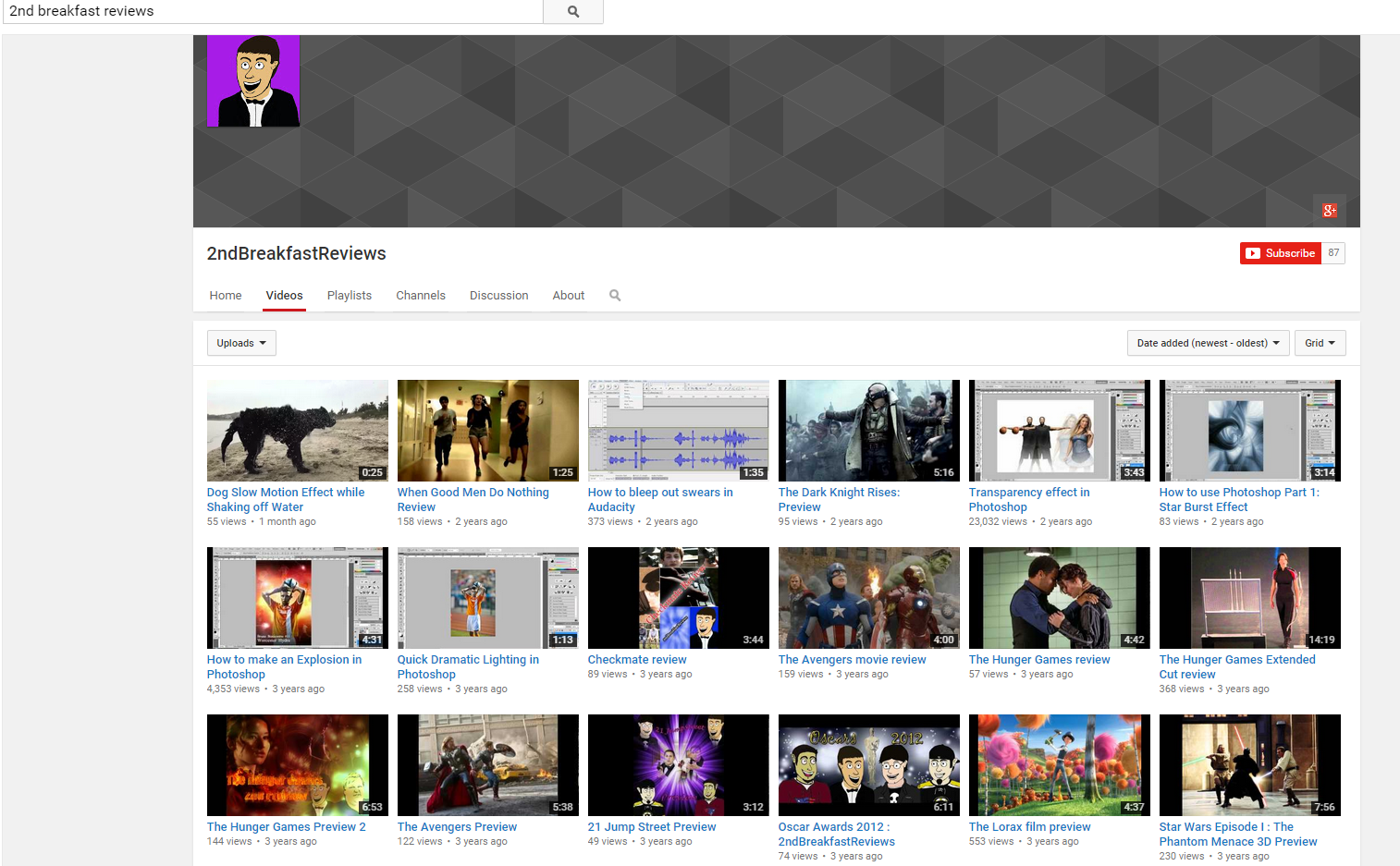Viewport: 1400px width, 866px height.
Task: Open The Dark Knight Rises: Preview link
Action: 839,500
